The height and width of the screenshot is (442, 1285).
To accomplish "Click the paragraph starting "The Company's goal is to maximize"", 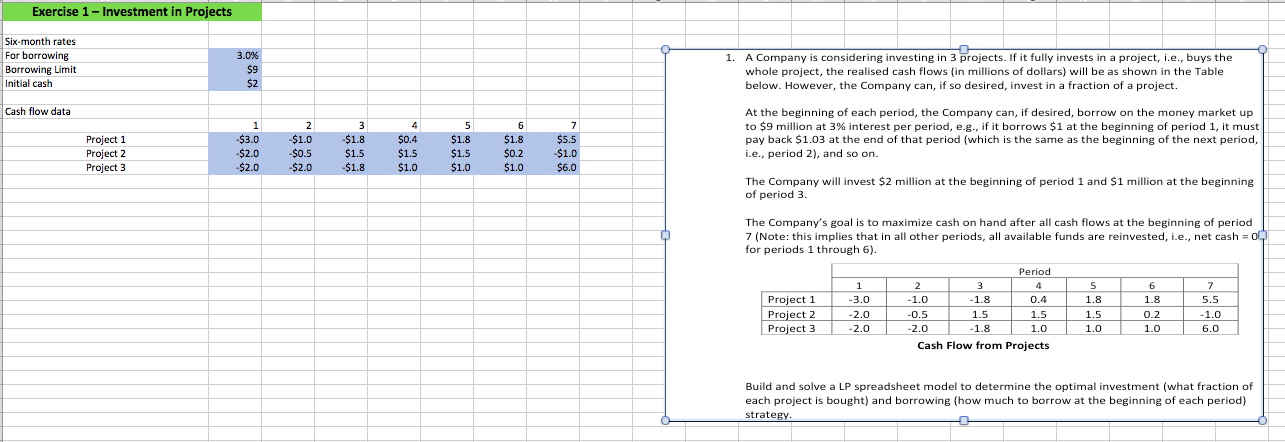I will (x=1003, y=235).
